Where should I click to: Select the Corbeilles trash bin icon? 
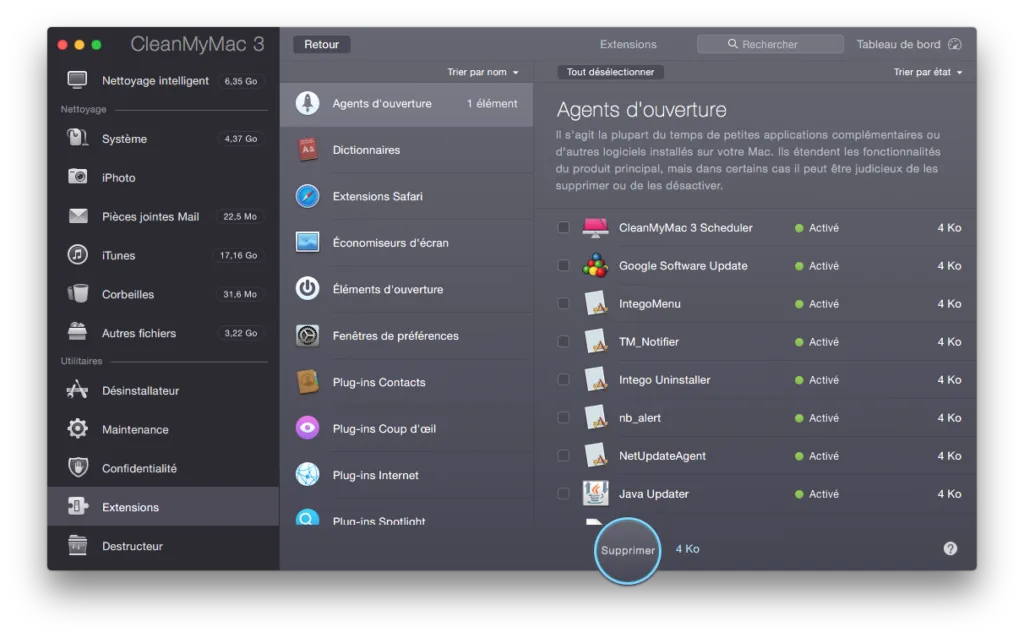(77, 293)
